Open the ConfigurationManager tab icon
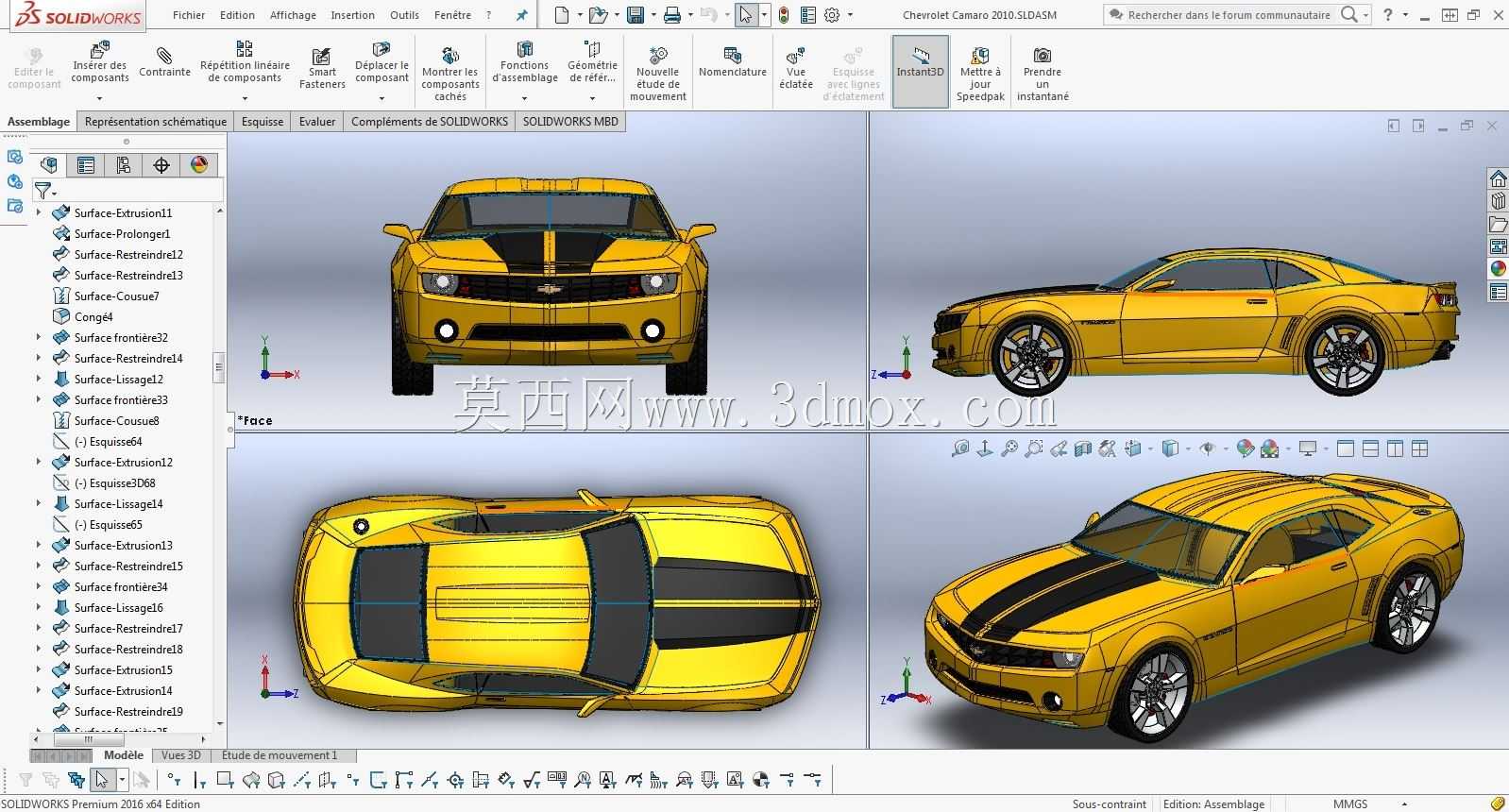This screenshot has width=1509, height=812. click(124, 165)
